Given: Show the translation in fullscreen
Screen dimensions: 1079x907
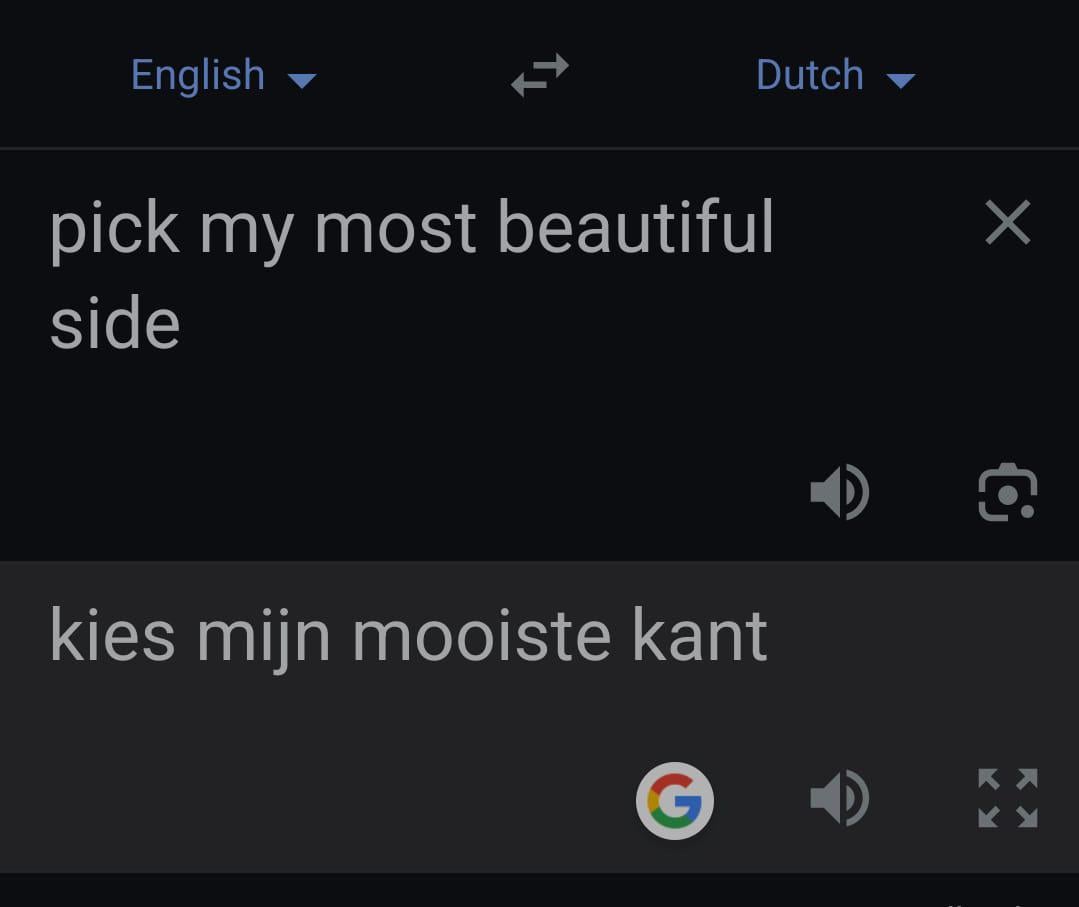Looking at the screenshot, I should (1007, 799).
